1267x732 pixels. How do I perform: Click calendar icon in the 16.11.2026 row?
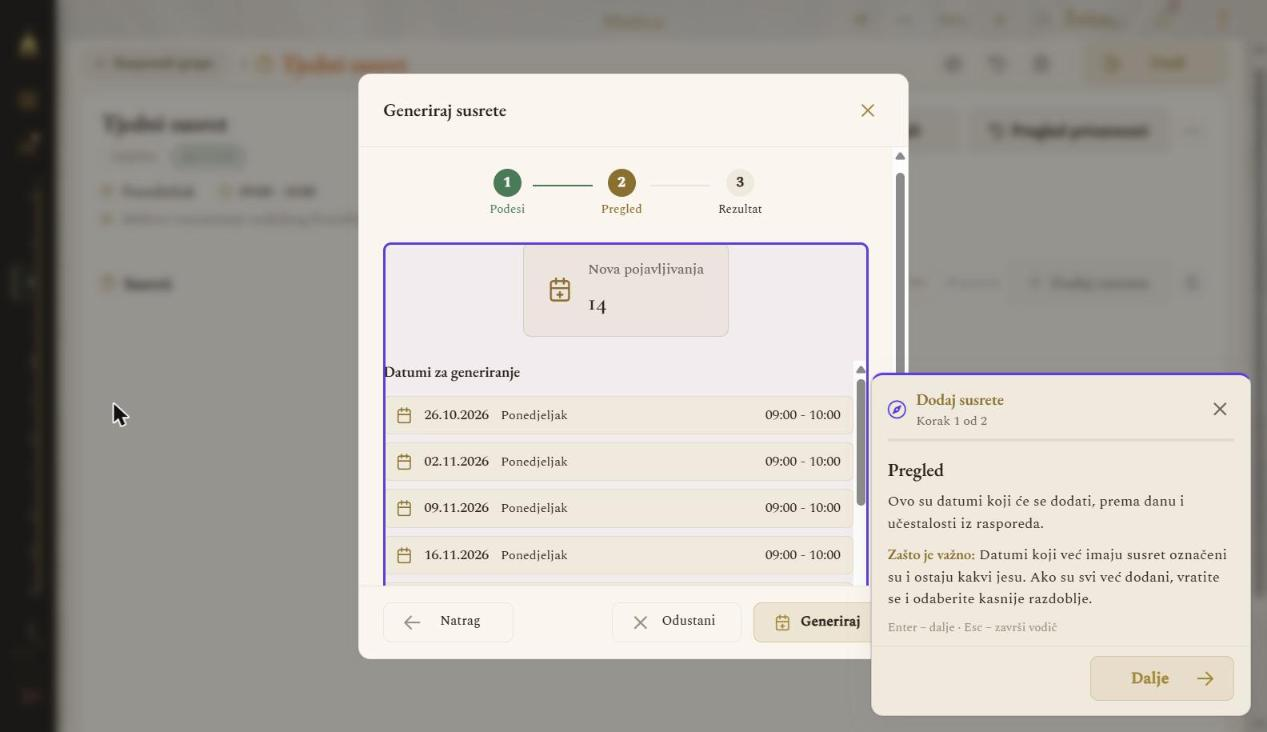[x=404, y=555]
